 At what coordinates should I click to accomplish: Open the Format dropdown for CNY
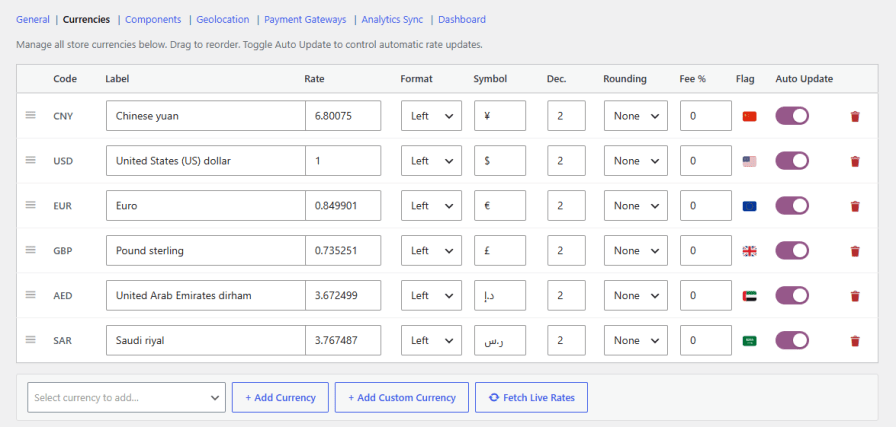point(431,116)
